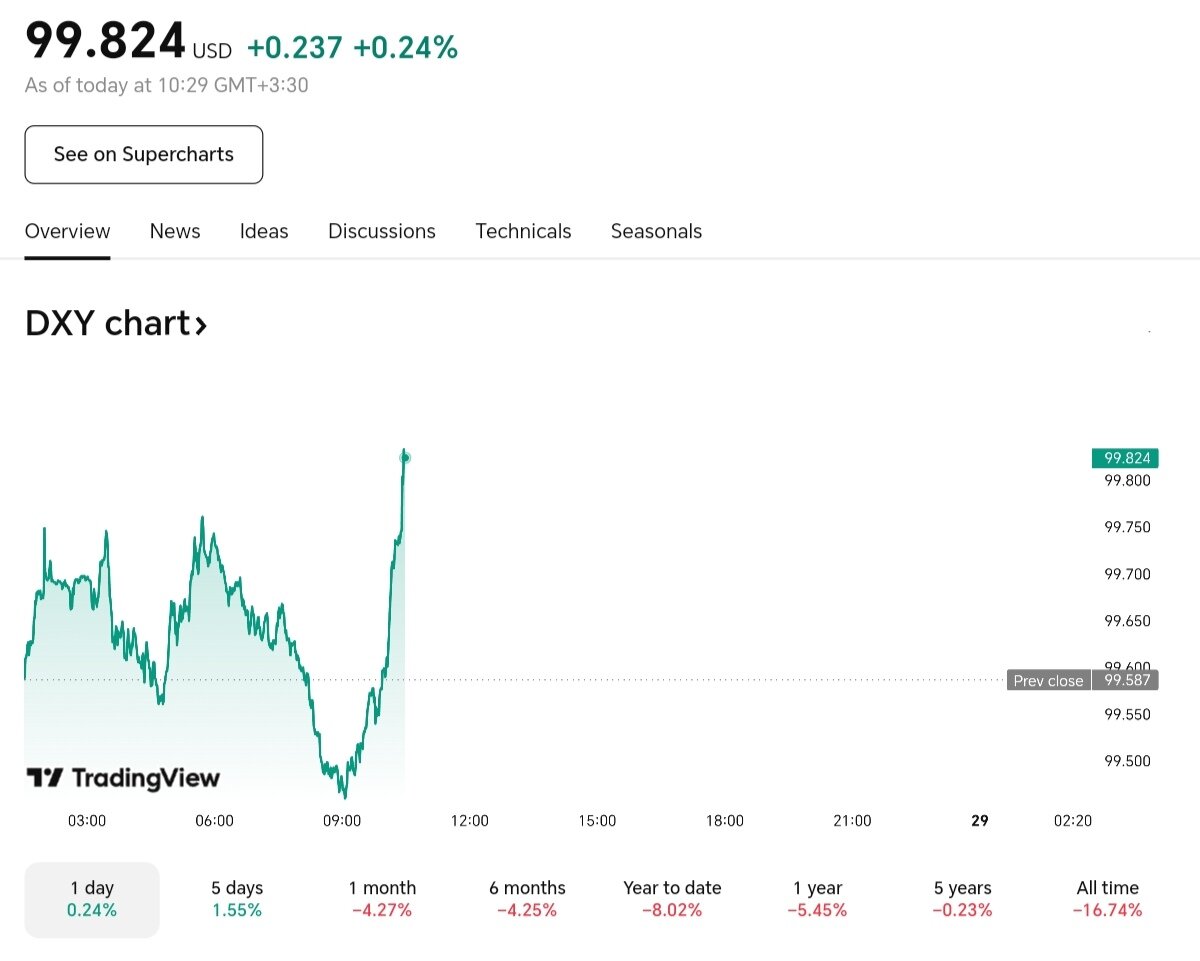Switch chart range to 5 days
1200x961 pixels.
click(x=237, y=899)
